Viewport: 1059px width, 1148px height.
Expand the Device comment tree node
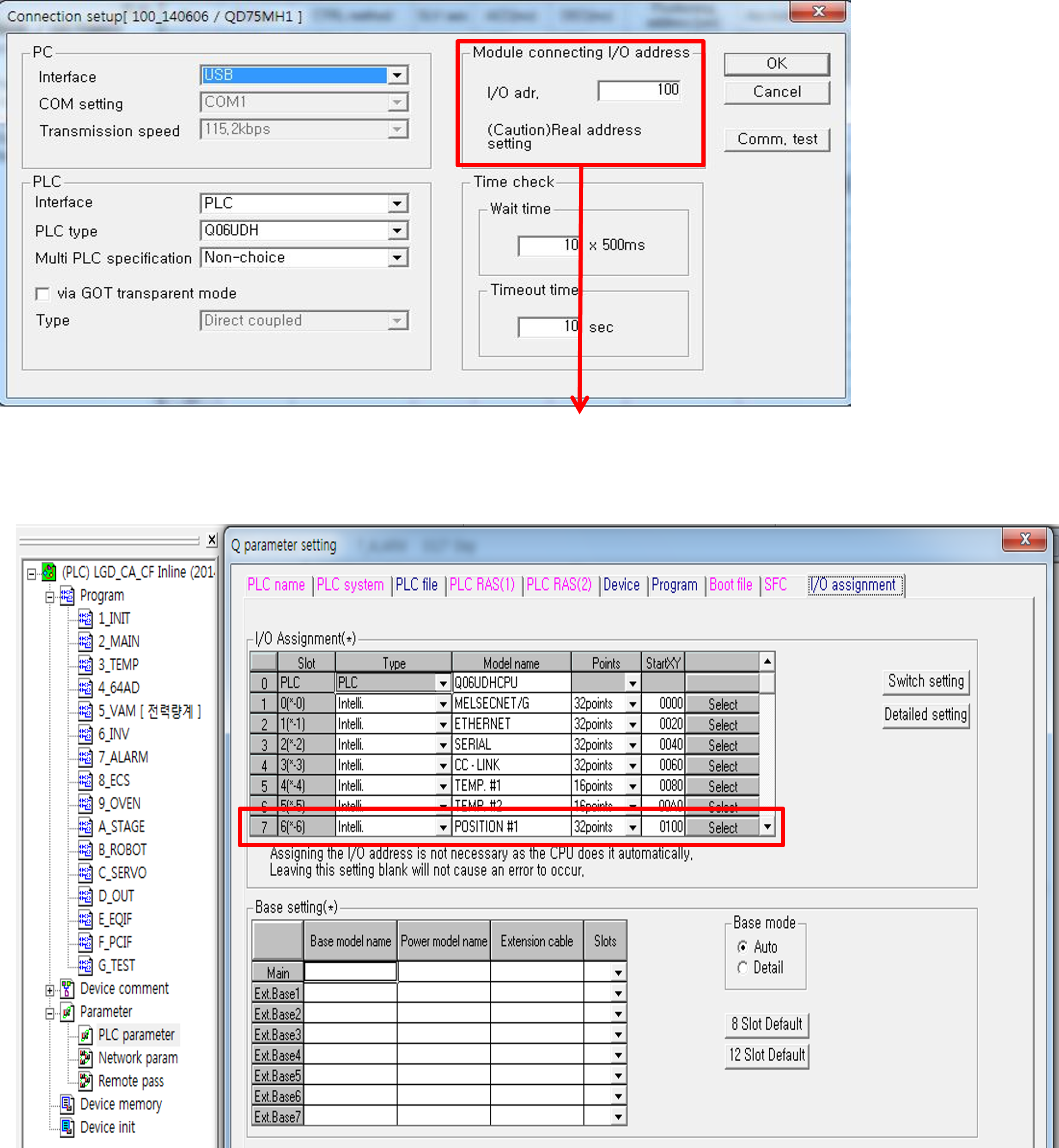point(50,990)
